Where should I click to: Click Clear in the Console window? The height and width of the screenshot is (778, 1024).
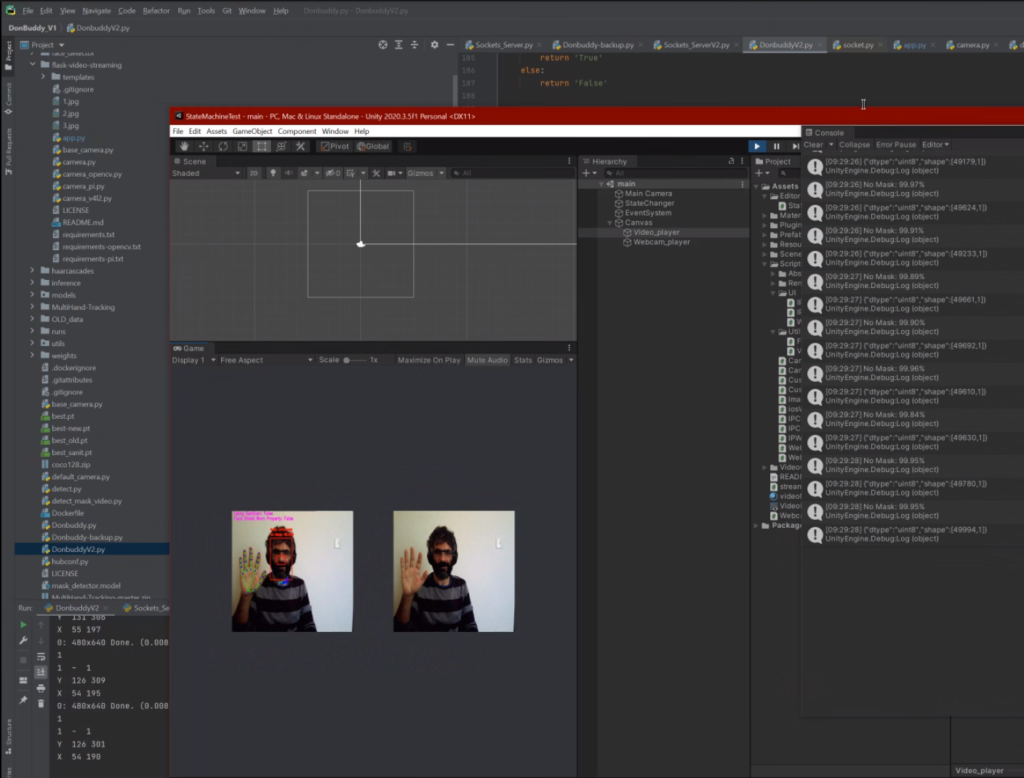(x=813, y=145)
